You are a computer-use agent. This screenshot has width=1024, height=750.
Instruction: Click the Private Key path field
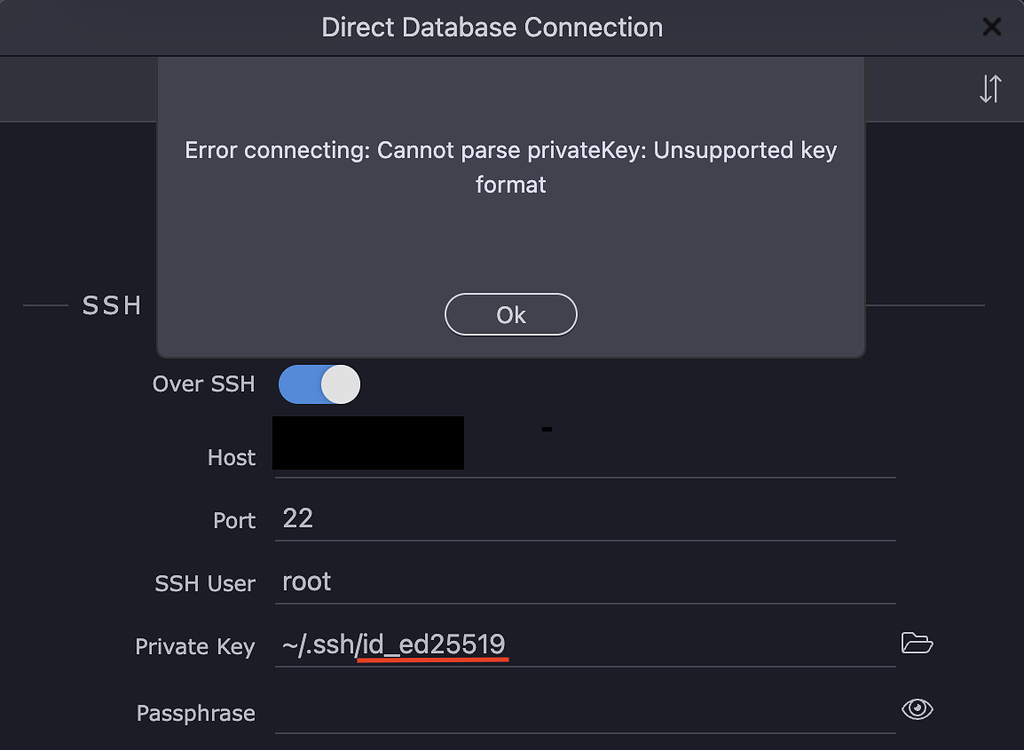[585, 645]
